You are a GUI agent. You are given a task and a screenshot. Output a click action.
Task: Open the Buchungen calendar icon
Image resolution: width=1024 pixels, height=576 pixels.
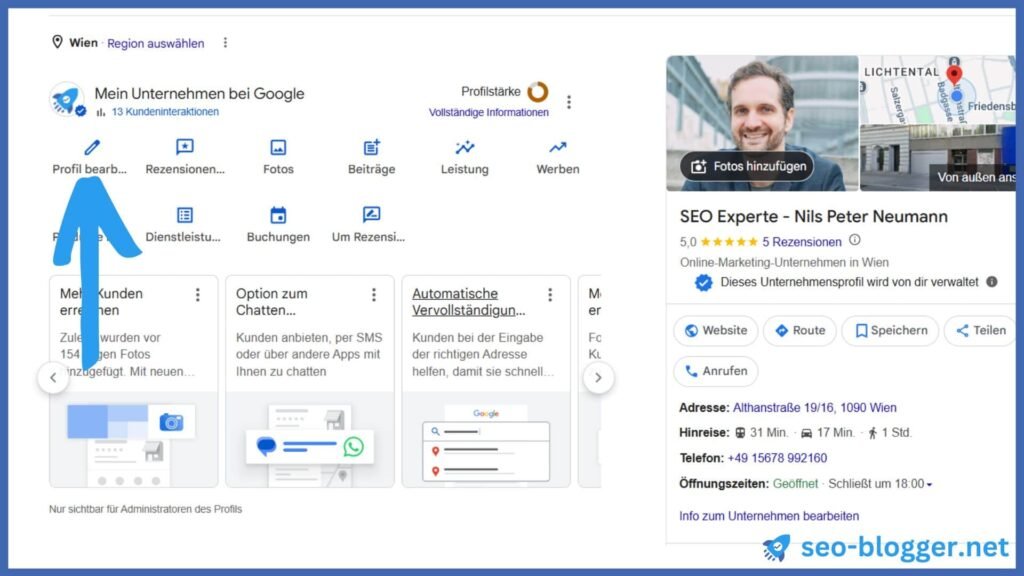(278, 215)
